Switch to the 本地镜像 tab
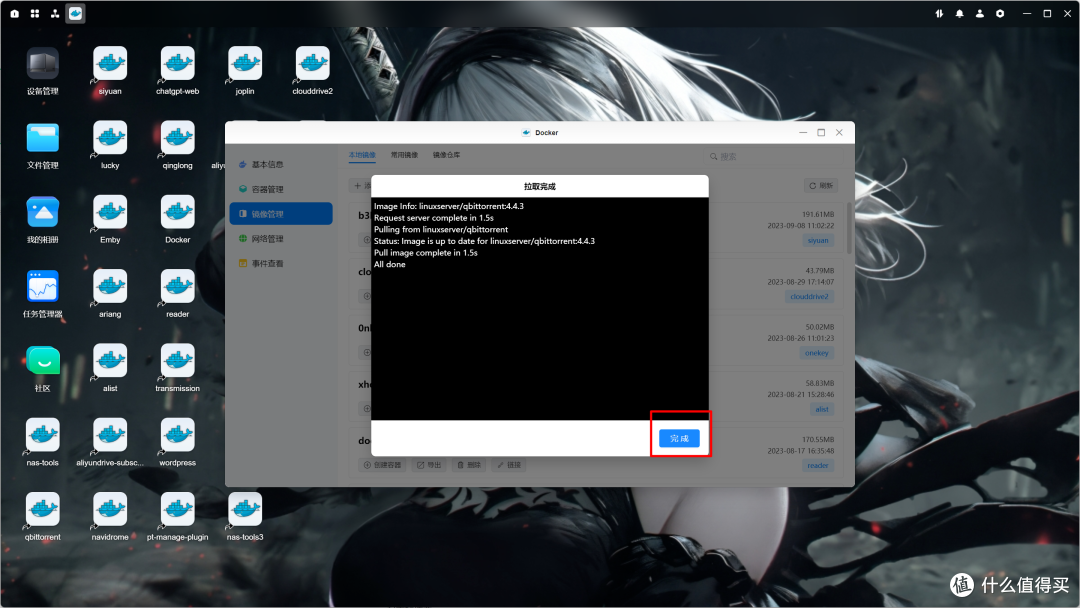This screenshot has height=608, width=1080. click(362, 155)
